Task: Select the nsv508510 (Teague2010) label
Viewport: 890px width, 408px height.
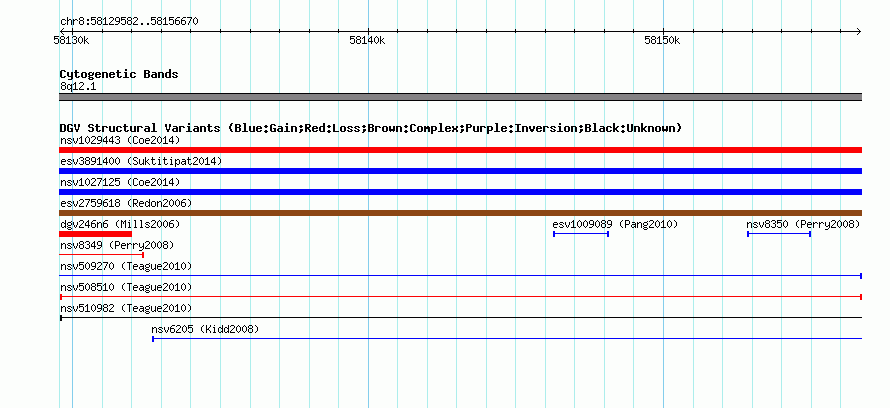Action: click(126, 287)
